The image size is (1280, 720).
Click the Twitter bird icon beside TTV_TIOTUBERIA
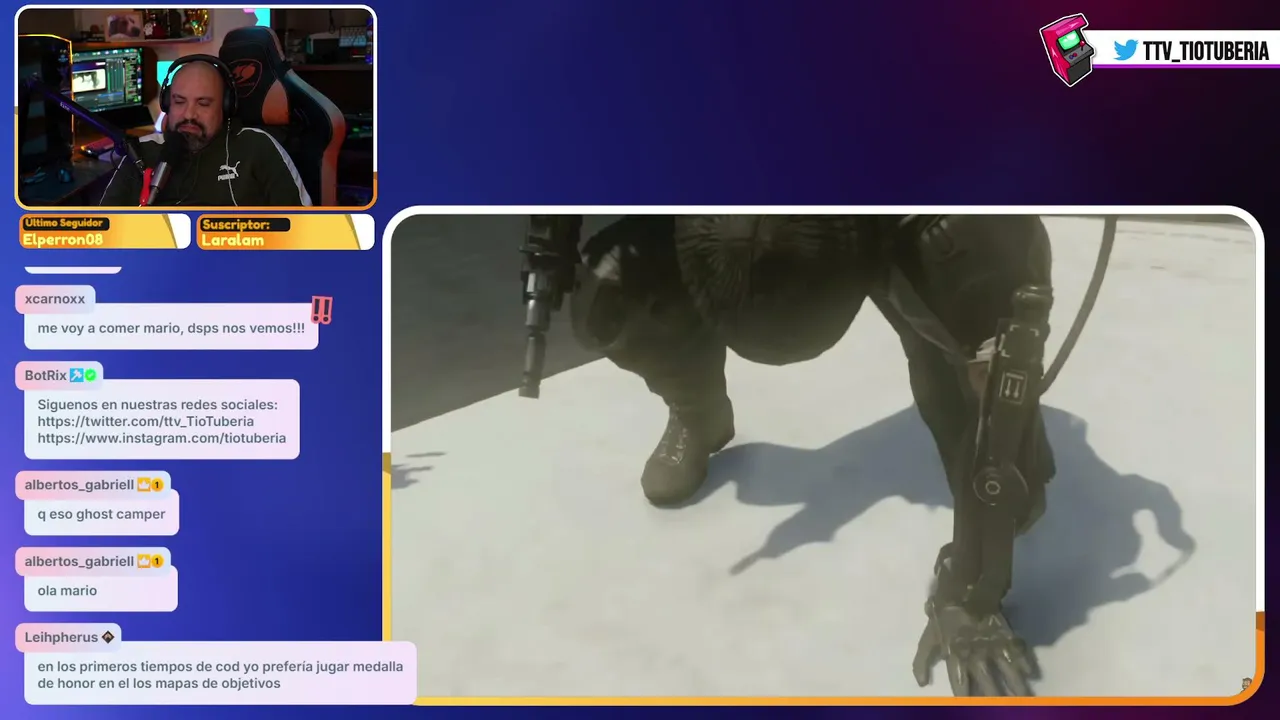(x=1125, y=50)
